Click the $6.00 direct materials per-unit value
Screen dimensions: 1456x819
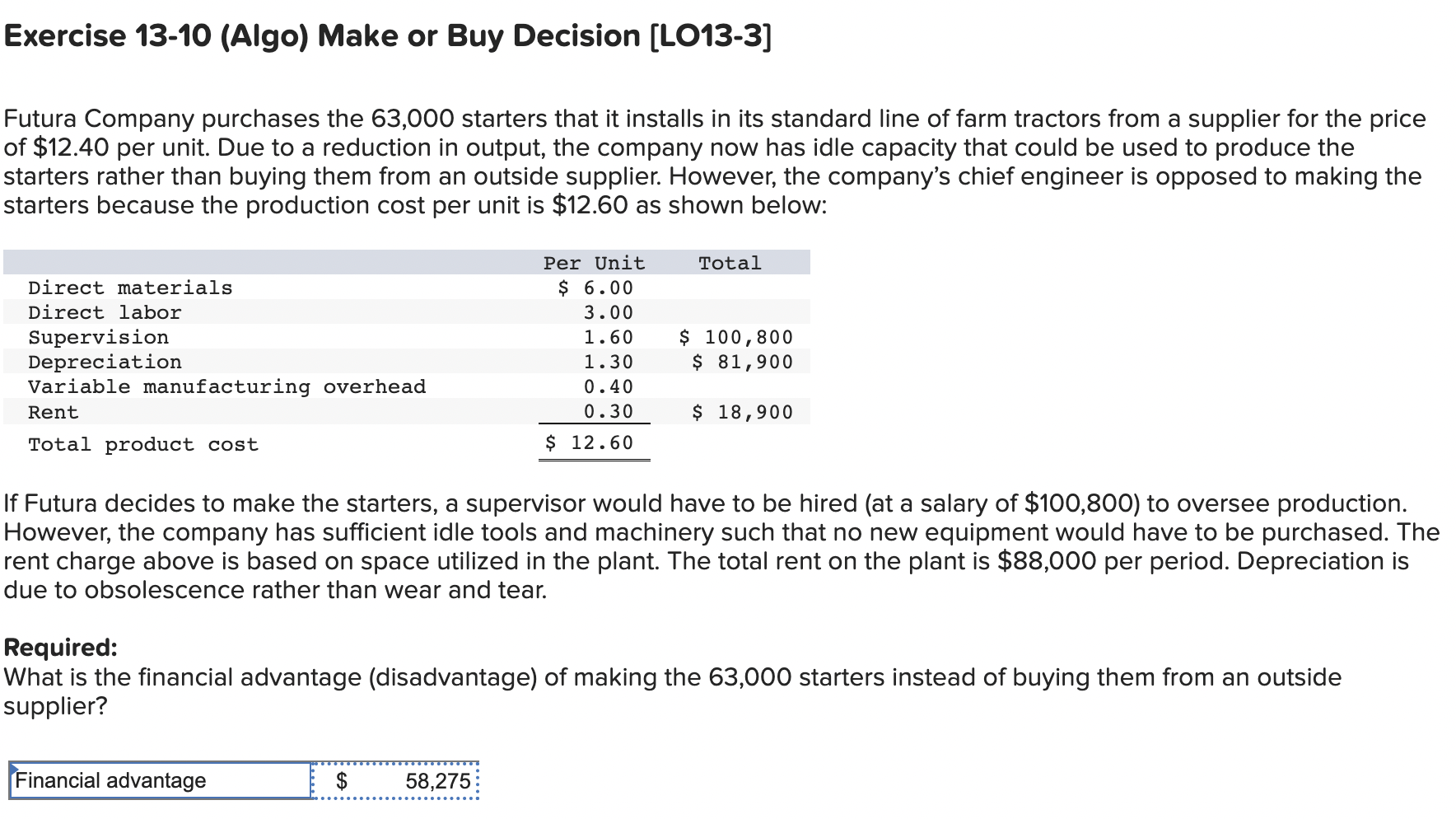[595, 288]
